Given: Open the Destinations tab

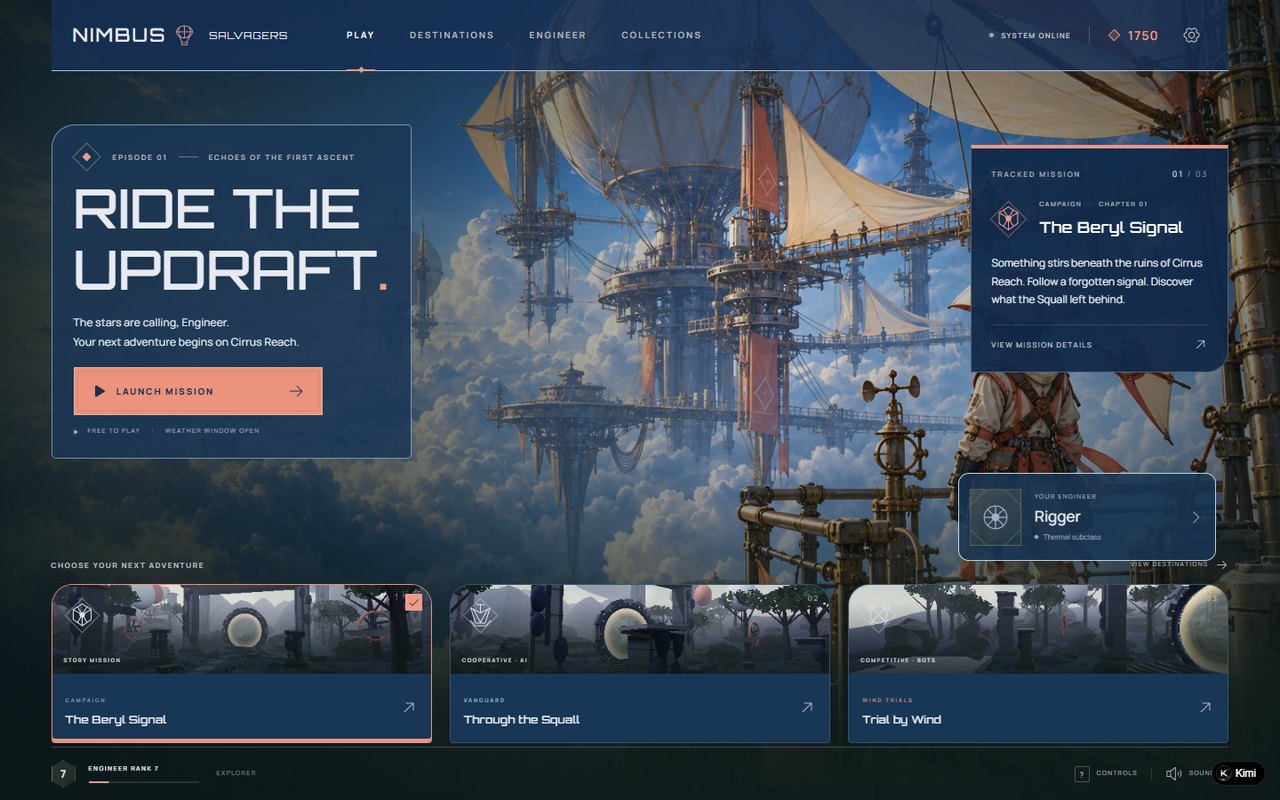Looking at the screenshot, I should 452,35.
